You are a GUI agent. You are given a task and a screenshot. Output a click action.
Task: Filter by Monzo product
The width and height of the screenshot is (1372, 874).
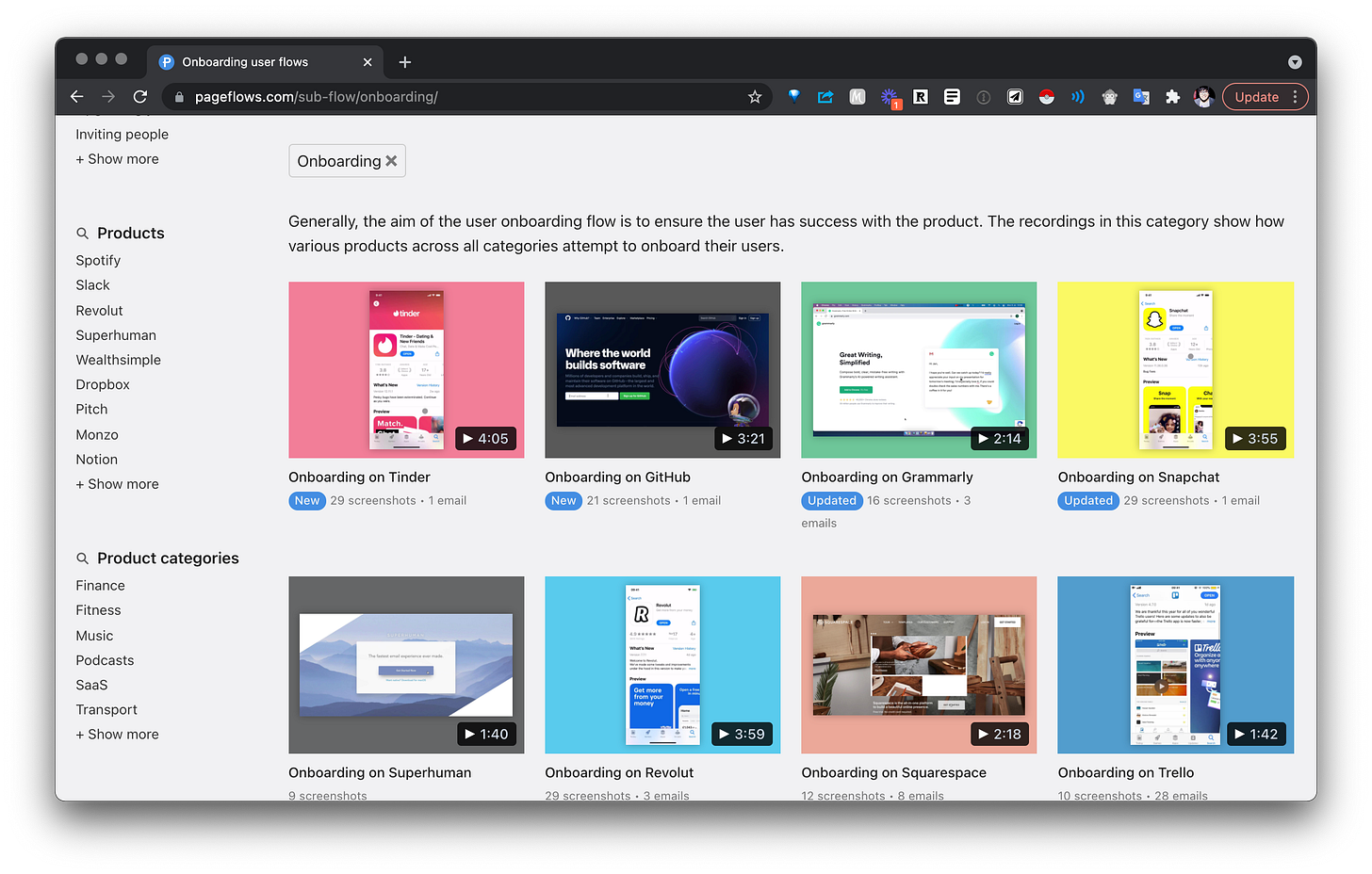point(97,435)
